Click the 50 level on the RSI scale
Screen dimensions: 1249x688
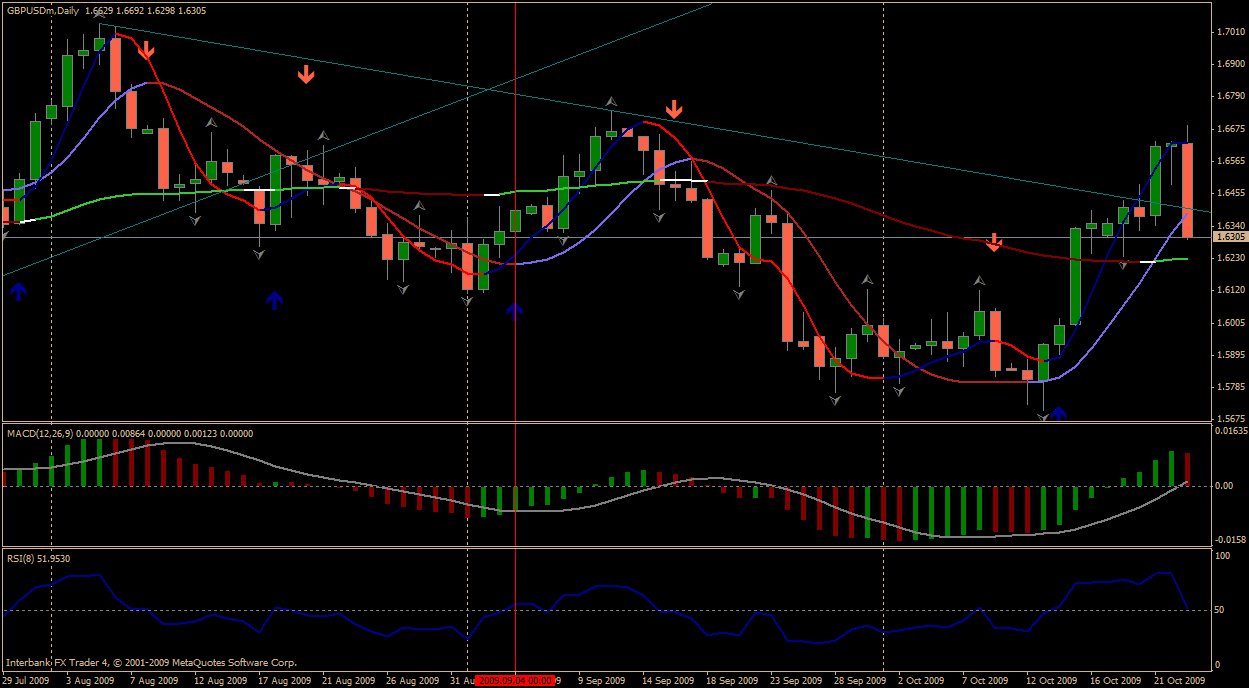[x=1221, y=610]
